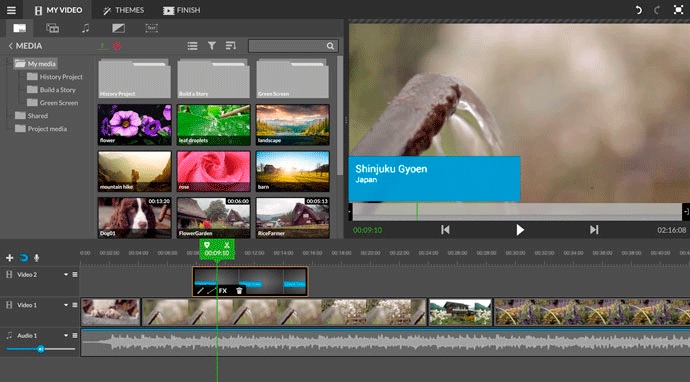Select the flower media thumbnail
This screenshot has height=382, width=690.
[x=134, y=125]
